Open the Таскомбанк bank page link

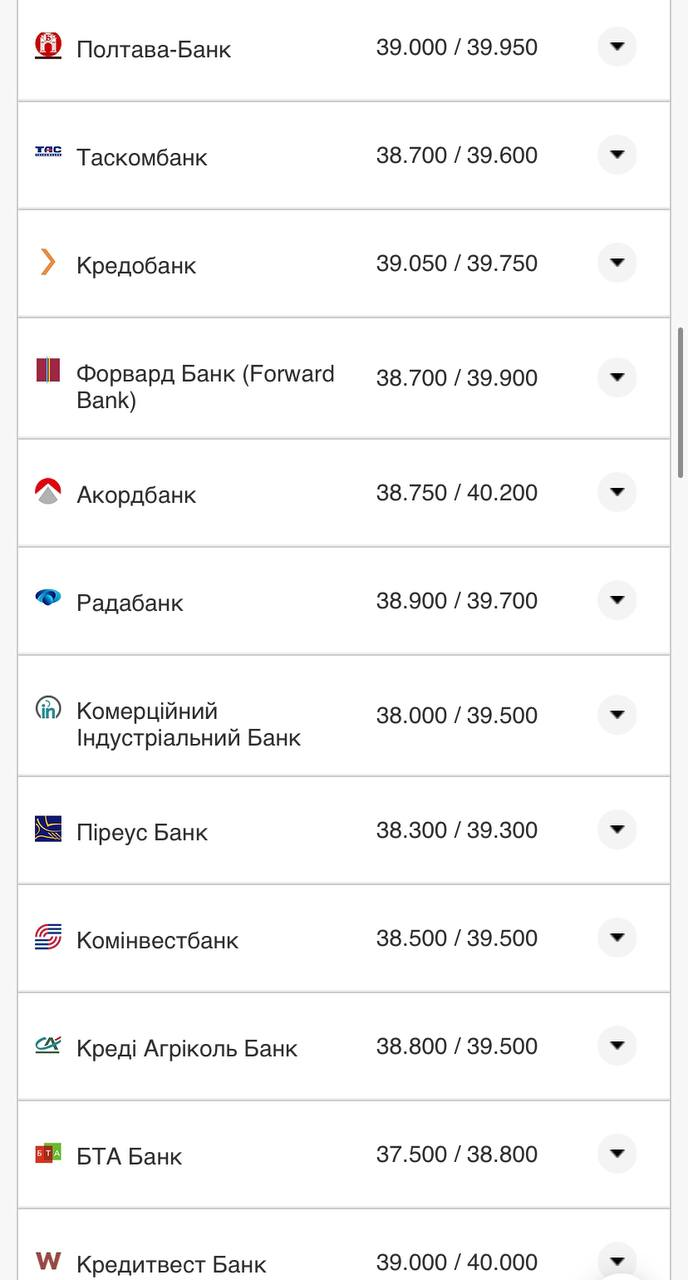click(x=140, y=157)
